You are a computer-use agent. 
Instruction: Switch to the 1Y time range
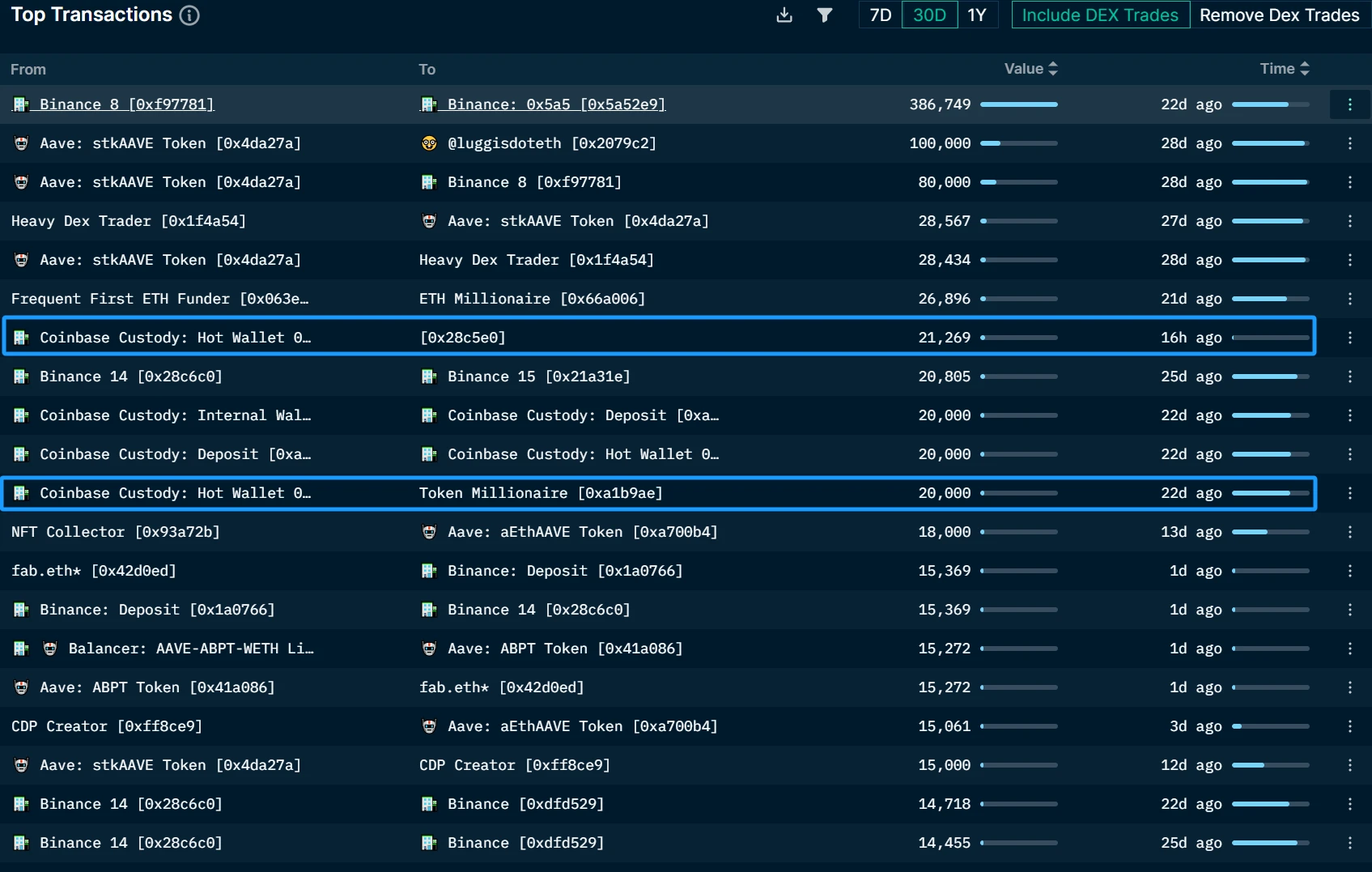pyautogui.click(x=977, y=15)
